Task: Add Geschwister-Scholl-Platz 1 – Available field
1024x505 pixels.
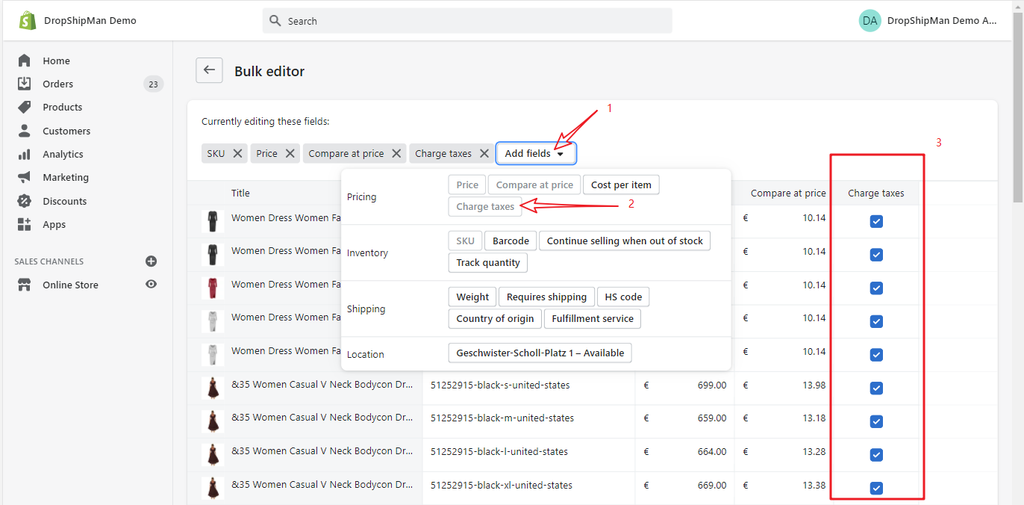Action: point(540,353)
